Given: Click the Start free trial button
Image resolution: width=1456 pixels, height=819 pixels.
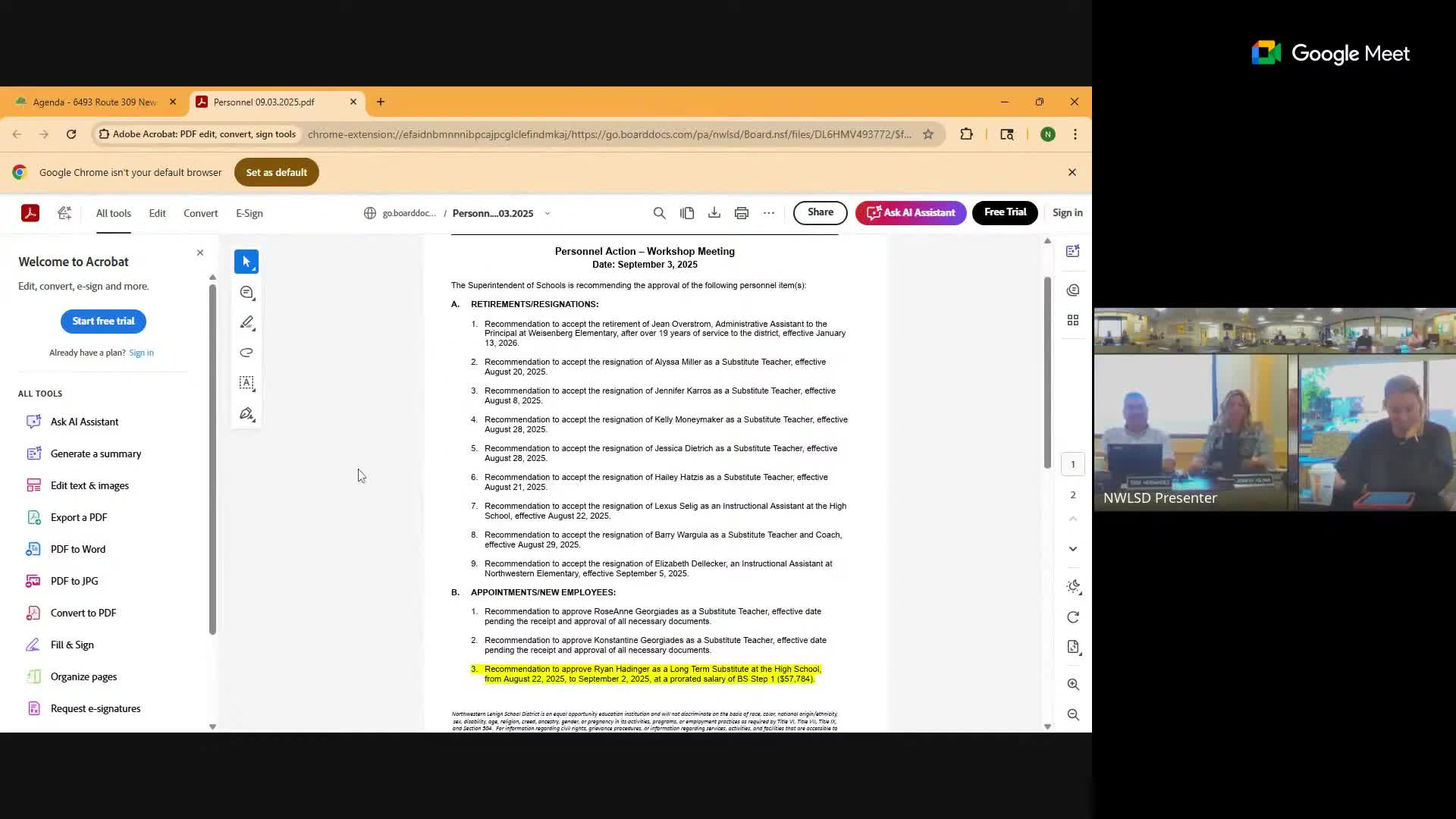Looking at the screenshot, I should [x=103, y=322].
